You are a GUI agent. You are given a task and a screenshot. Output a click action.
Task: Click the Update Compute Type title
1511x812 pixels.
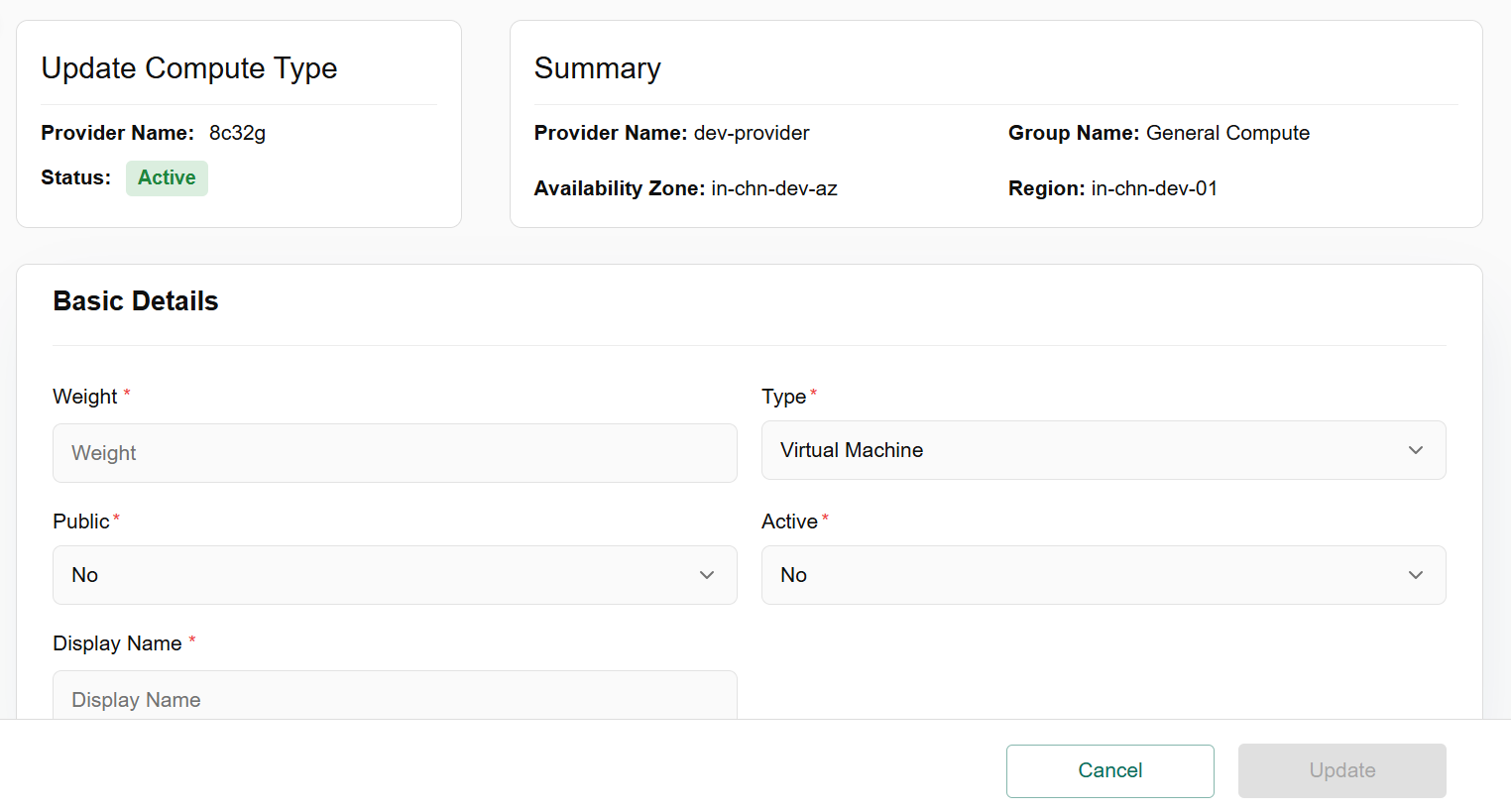point(189,68)
